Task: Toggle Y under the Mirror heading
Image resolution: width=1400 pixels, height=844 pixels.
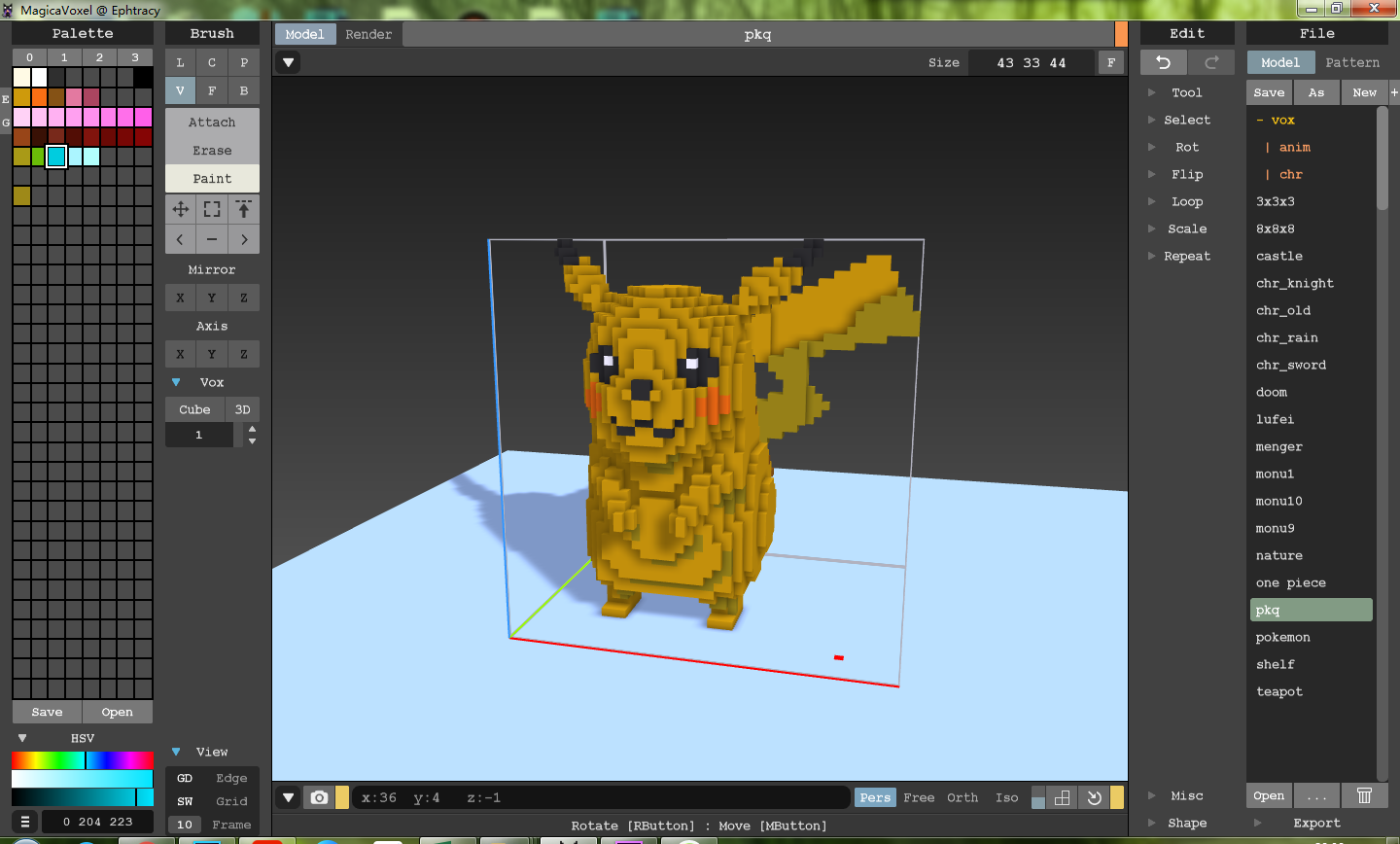Action: [x=212, y=298]
